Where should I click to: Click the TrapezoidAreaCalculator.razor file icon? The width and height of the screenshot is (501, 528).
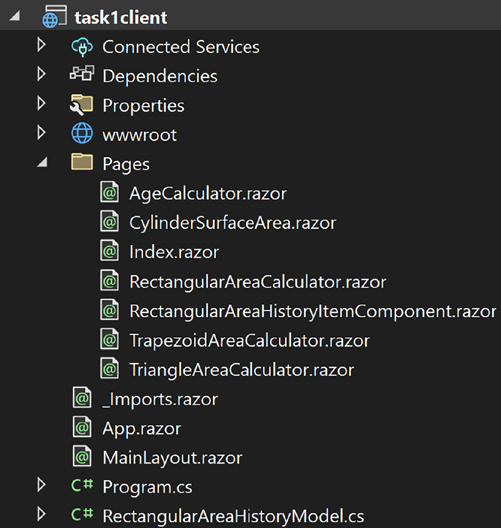coord(109,339)
